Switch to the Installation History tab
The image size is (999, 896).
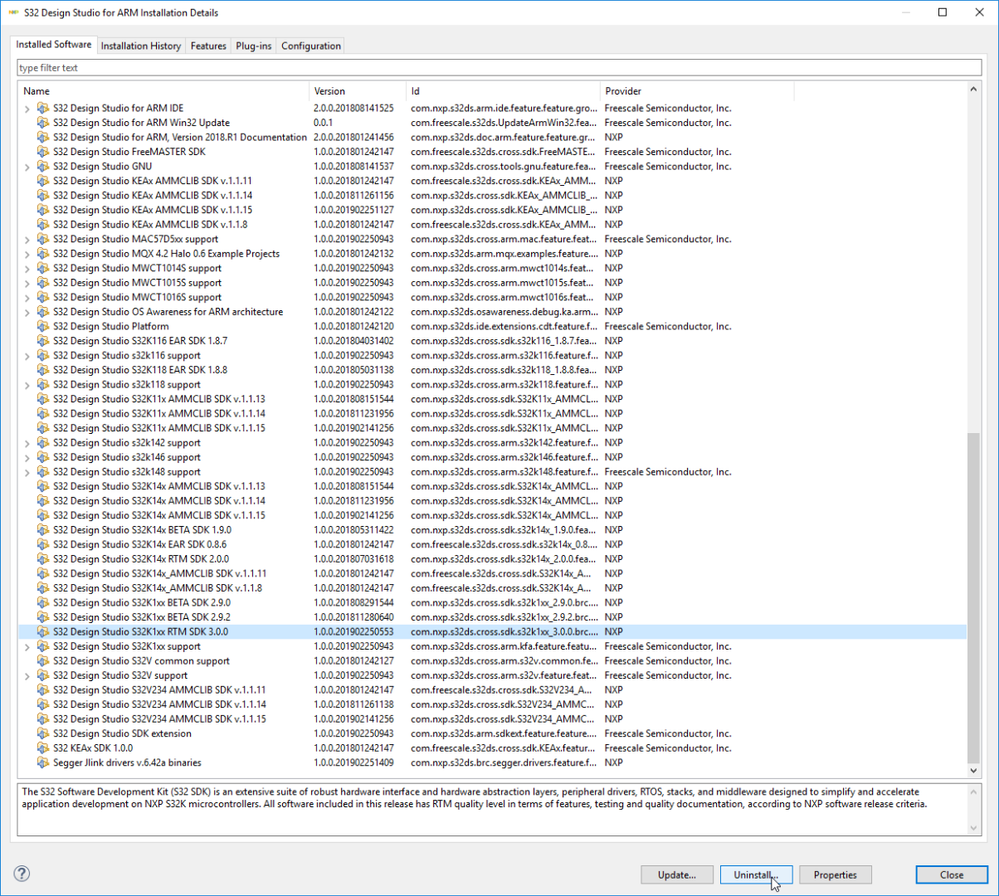click(141, 46)
